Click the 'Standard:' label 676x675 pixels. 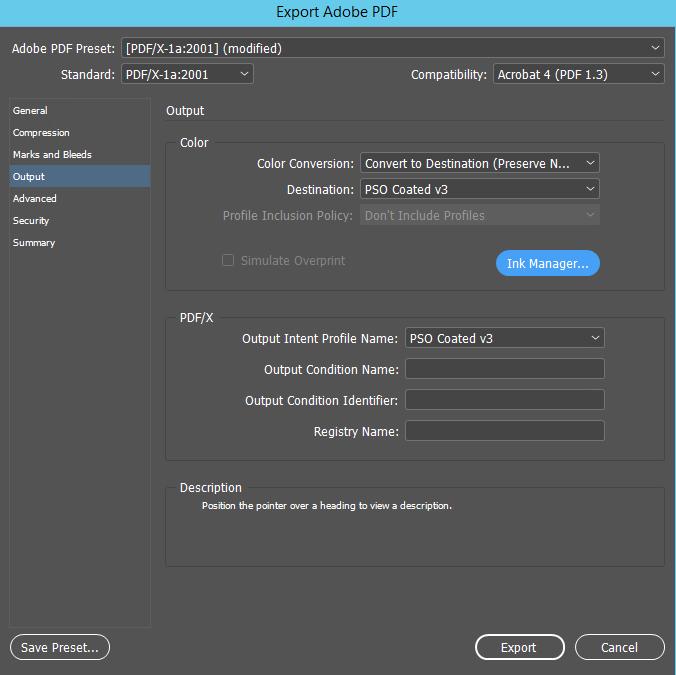(88, 75)
